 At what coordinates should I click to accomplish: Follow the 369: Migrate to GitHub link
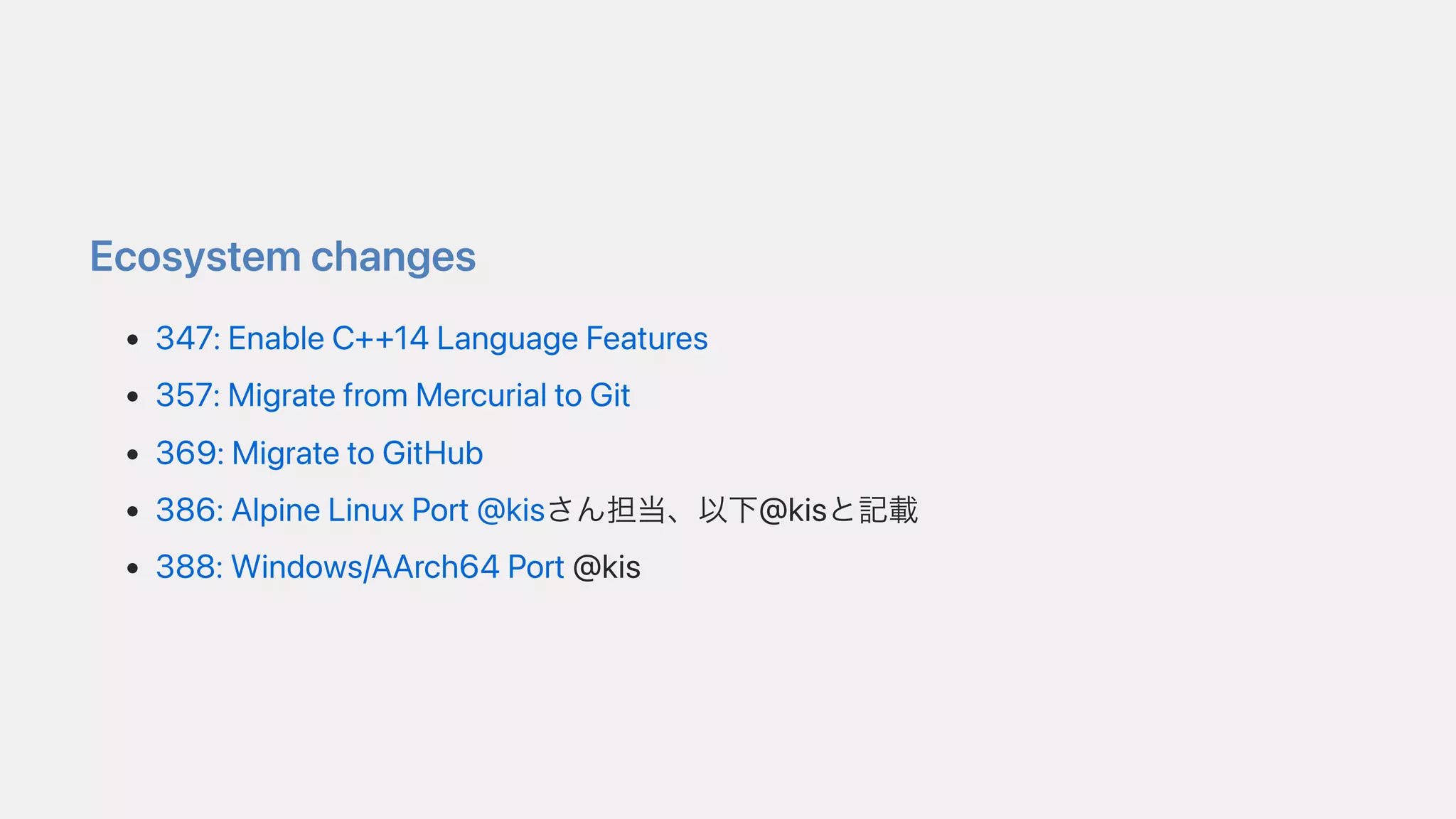pyautogui.click(x=319, y=454)
